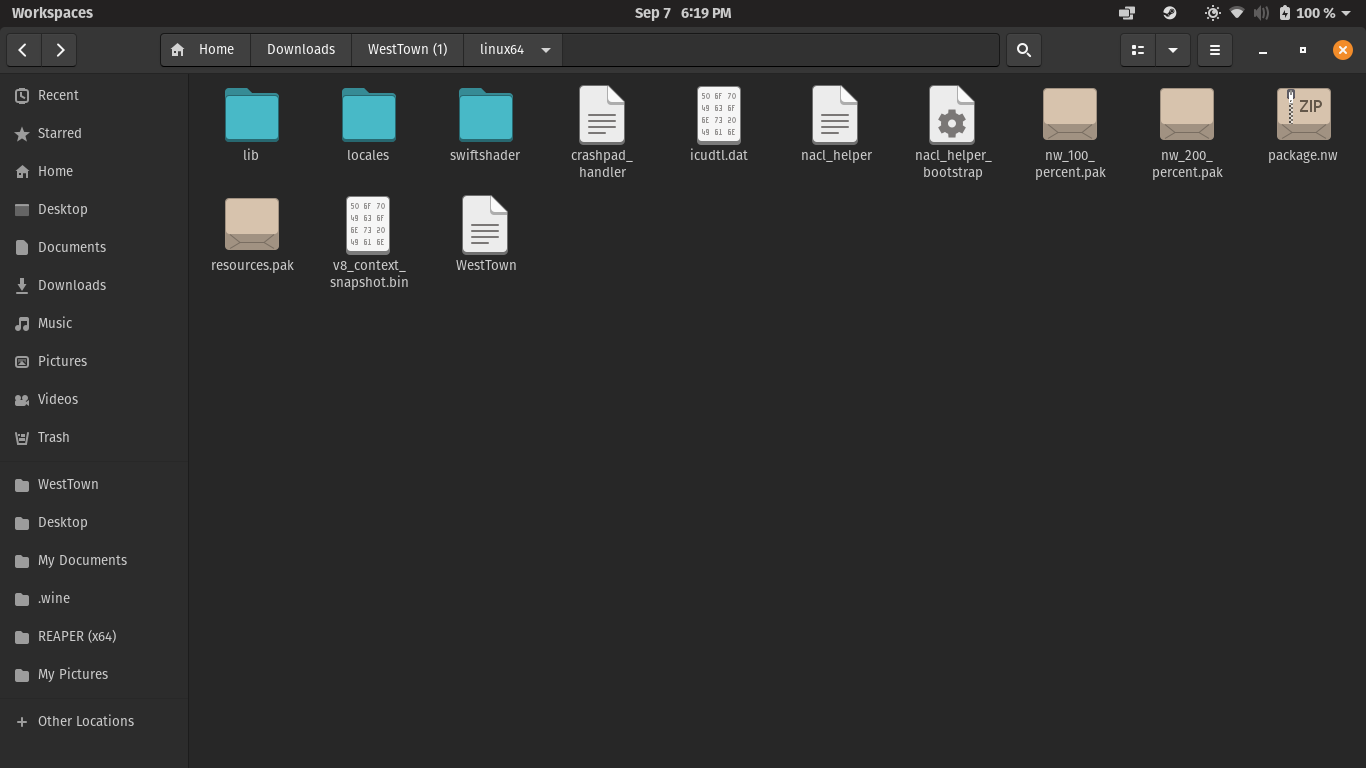
Task: Select the WestTown executable file
Action: point(485,224)
